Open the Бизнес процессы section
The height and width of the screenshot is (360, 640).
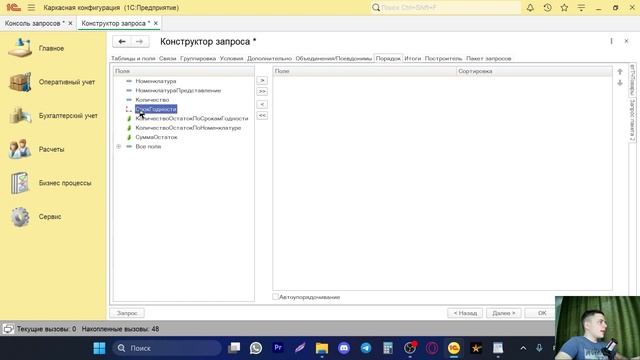click(65, 183)
